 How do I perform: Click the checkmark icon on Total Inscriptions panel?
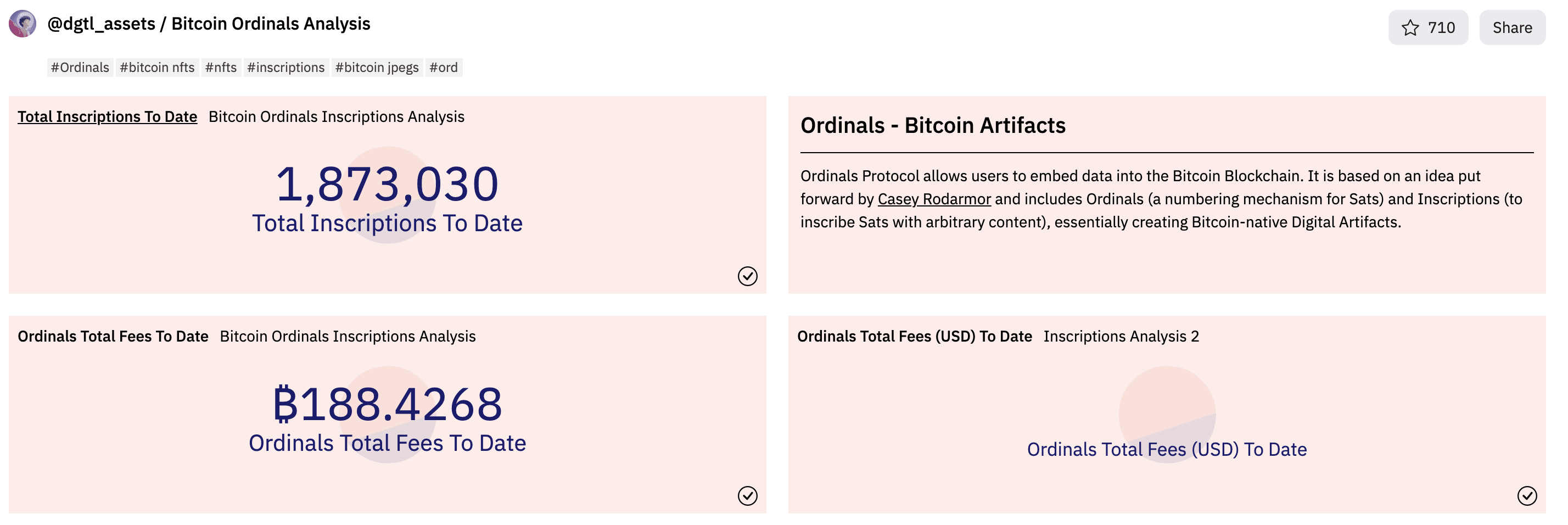coord(747,277)
